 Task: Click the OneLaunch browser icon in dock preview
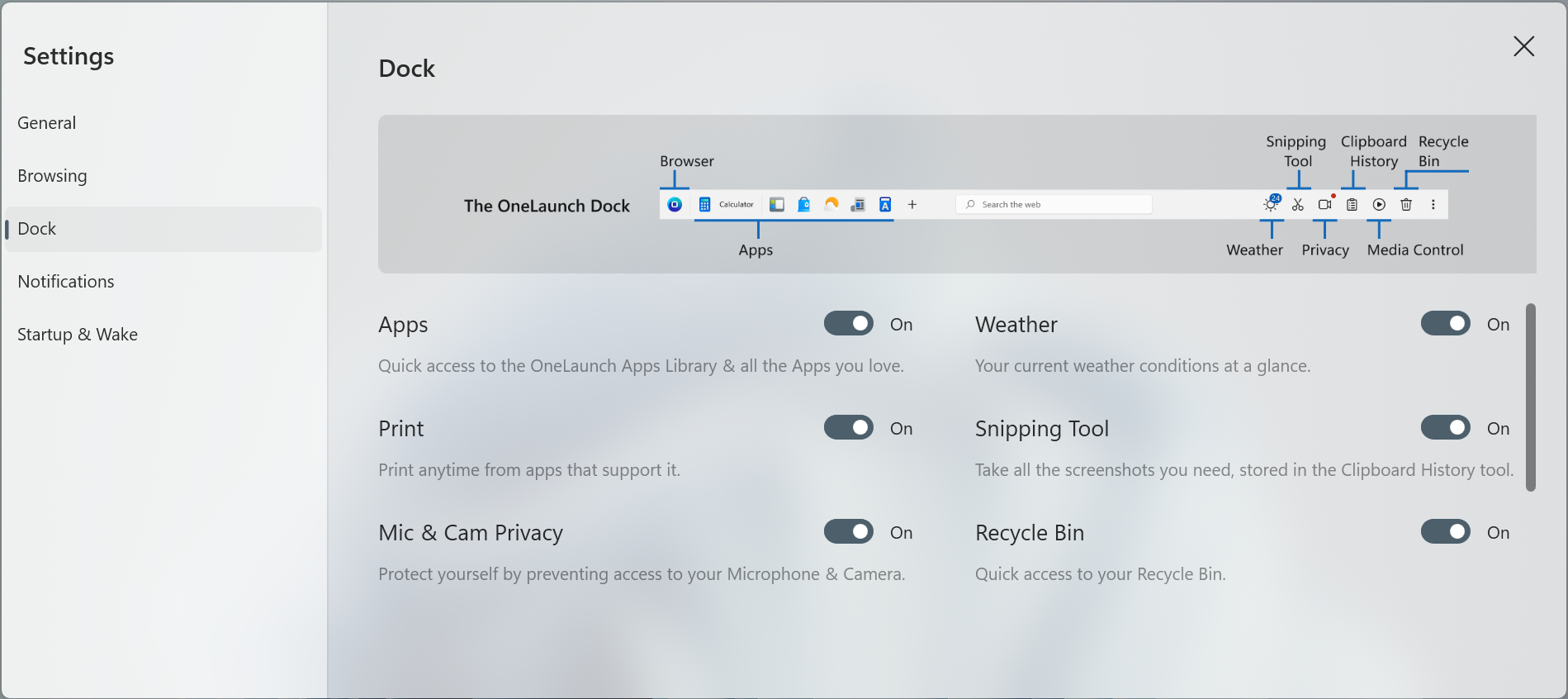(x=675, y=205)
